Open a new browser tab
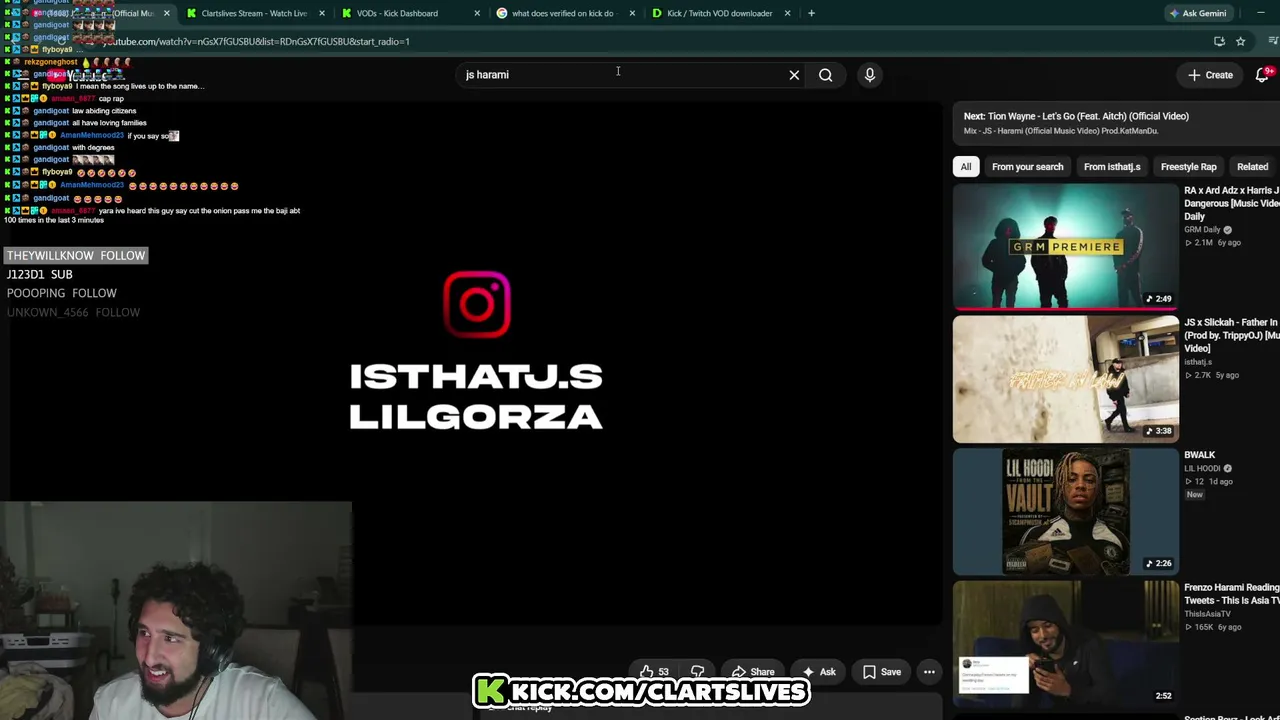The height and width of the screenshot is (720, 1280). tap(811, 13)
